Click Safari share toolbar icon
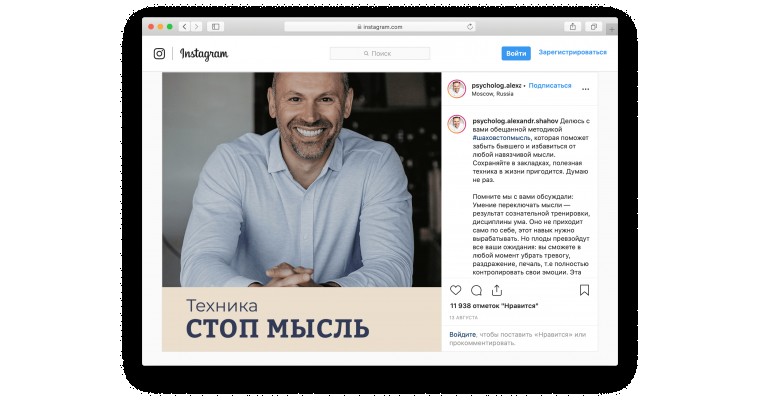This screenshot has width=760, height=400. pyautogui.click(x=572, y=27)
